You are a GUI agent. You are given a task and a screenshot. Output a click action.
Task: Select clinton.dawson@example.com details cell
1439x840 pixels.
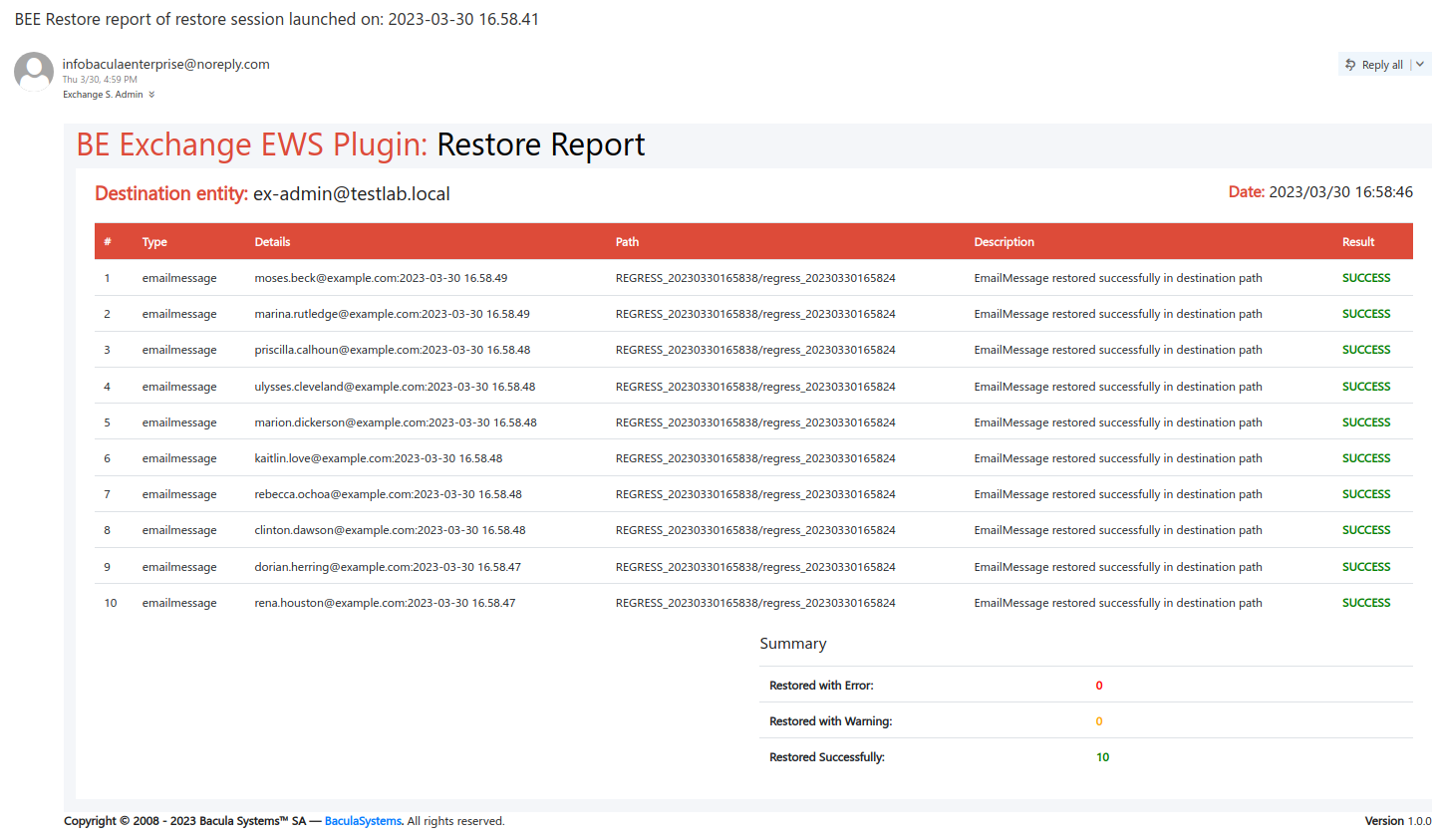tap(390, 530)
